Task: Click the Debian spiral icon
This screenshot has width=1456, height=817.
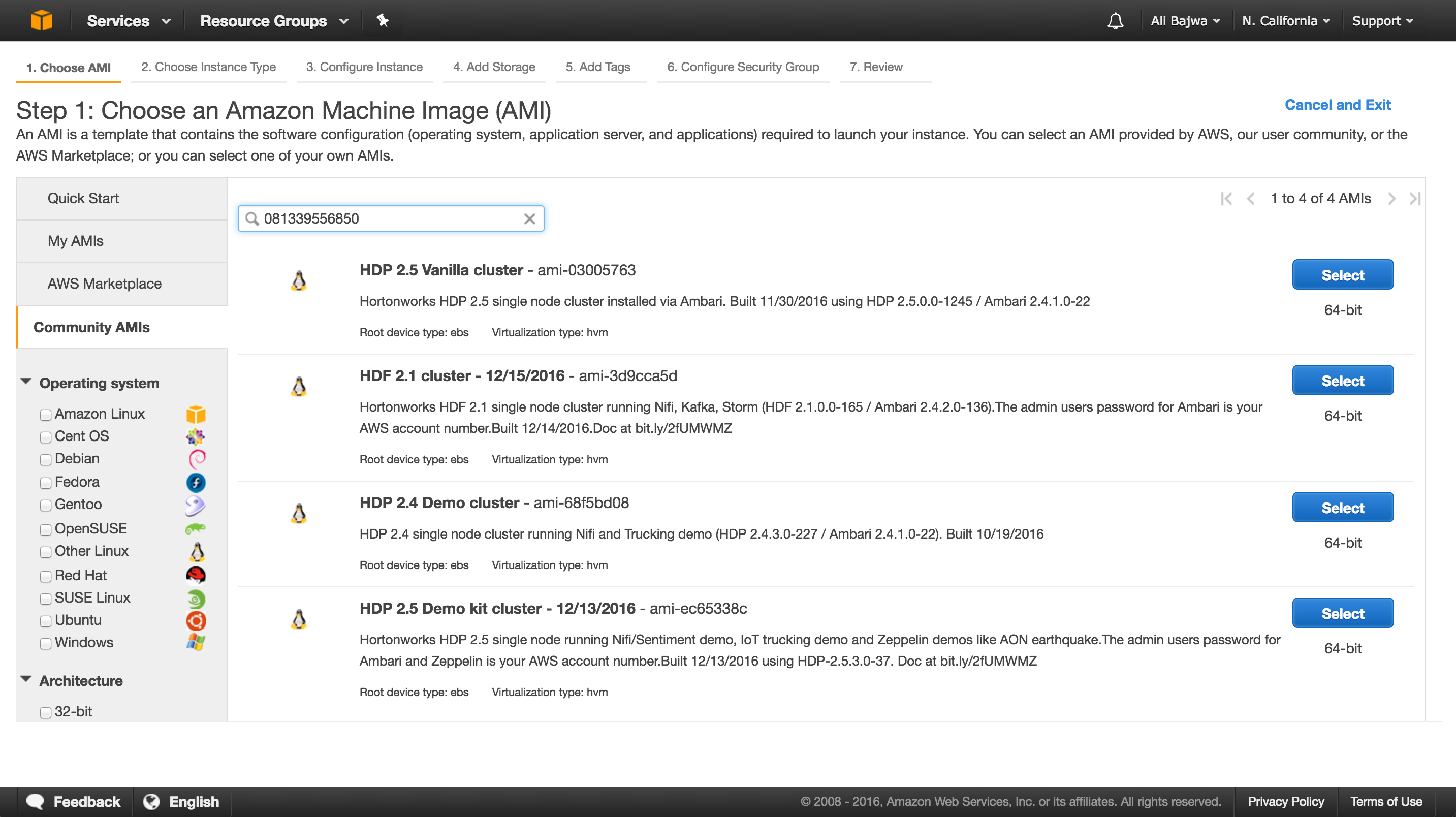Action: tap(195, 459)
